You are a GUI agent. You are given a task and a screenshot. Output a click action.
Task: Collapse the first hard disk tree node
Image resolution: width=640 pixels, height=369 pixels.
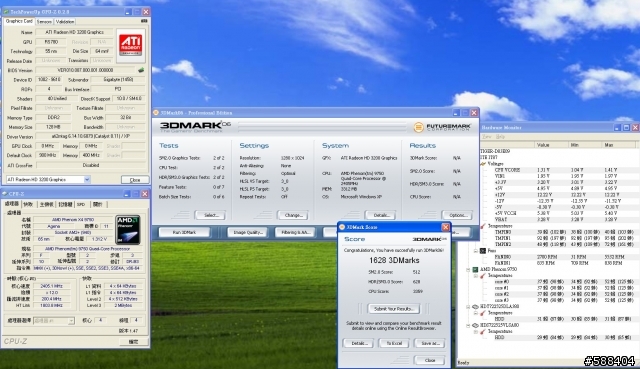468,307
